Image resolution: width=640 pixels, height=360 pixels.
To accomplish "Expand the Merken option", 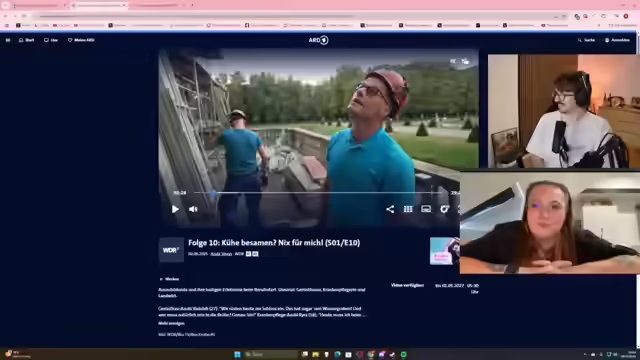I will [169, 279].
